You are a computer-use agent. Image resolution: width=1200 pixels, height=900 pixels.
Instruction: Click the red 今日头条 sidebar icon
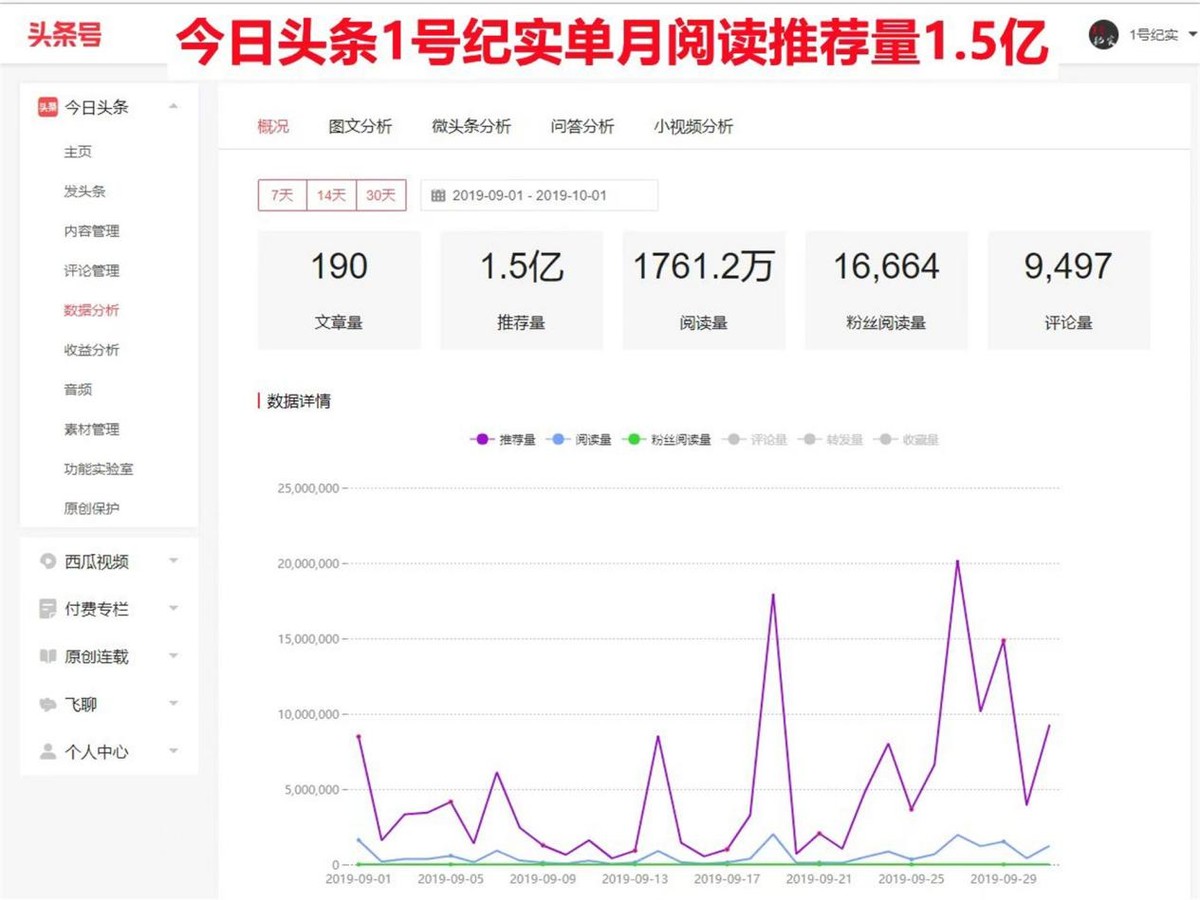pyautogui.click(x=47, y=107)
